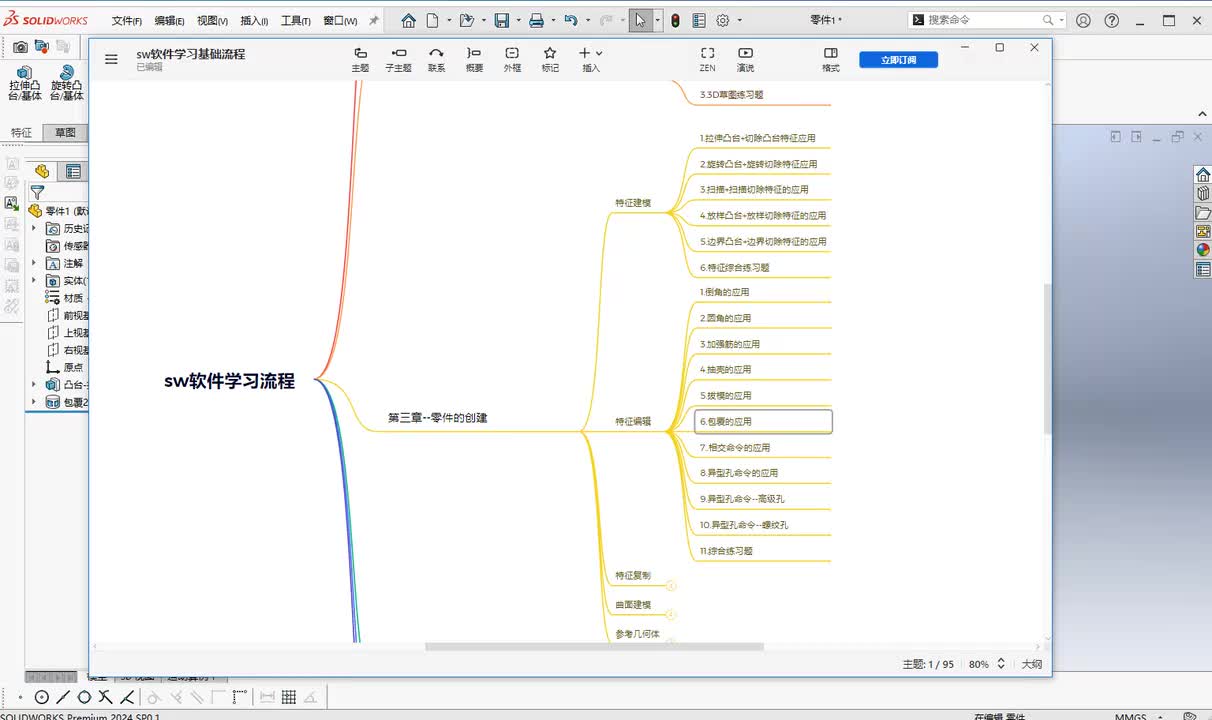Open dropdown arrow next to Save icon

click(518, 20)
